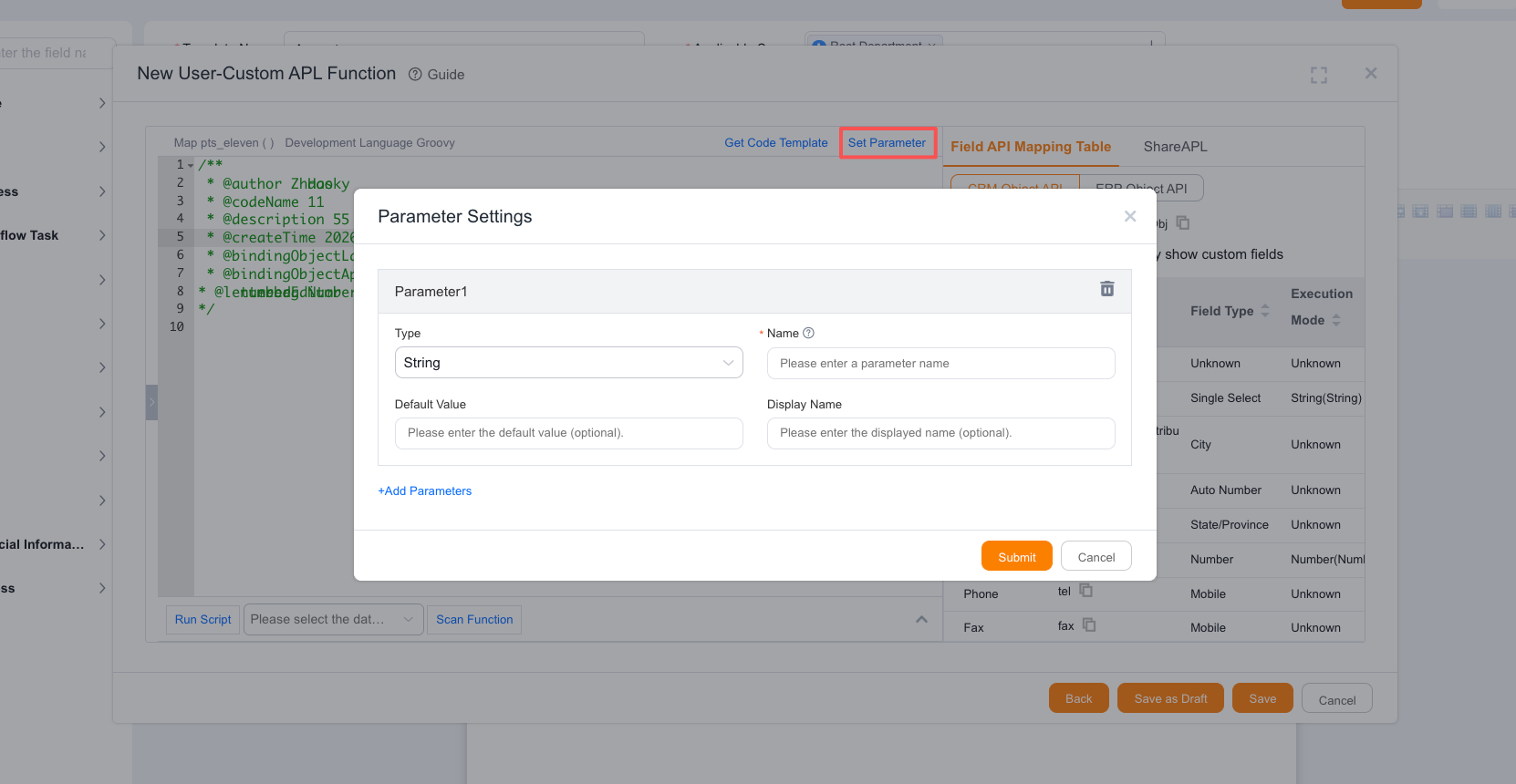
Task: Open the Type dropdown showing String
Action: click(569, 363)
